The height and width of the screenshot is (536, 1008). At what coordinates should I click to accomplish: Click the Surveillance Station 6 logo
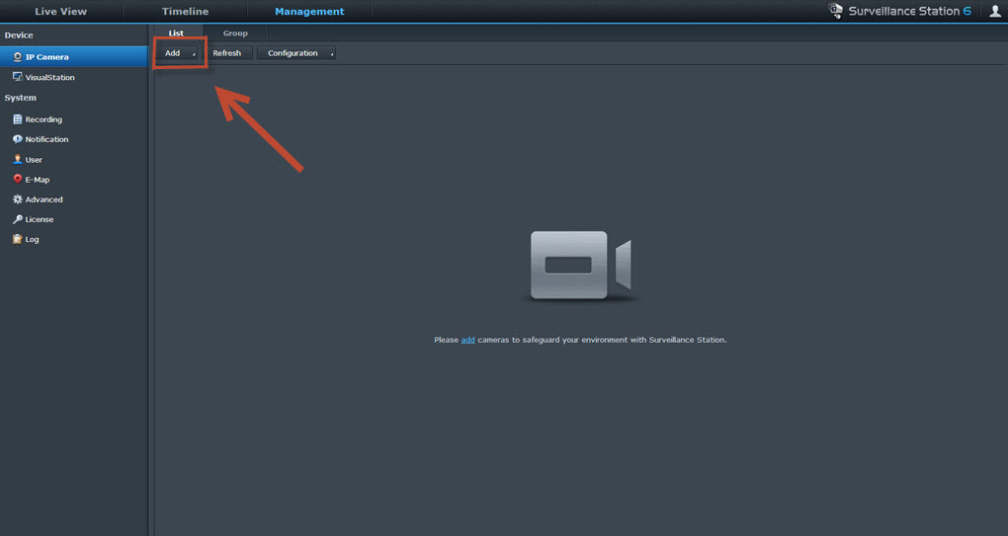899,11
